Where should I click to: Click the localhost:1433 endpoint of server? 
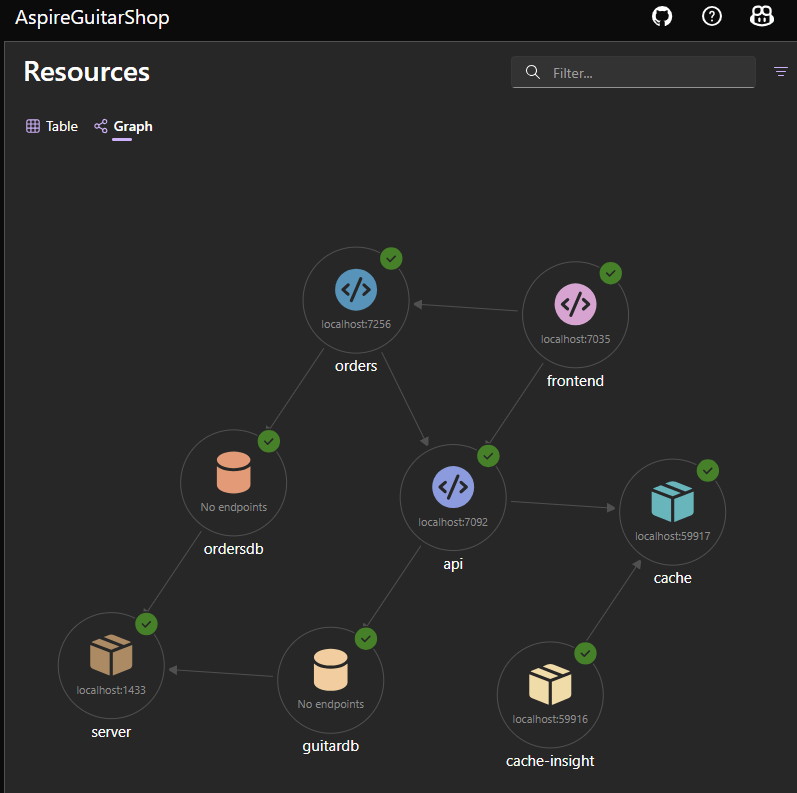pyautogui.click(x=111, y=690)
